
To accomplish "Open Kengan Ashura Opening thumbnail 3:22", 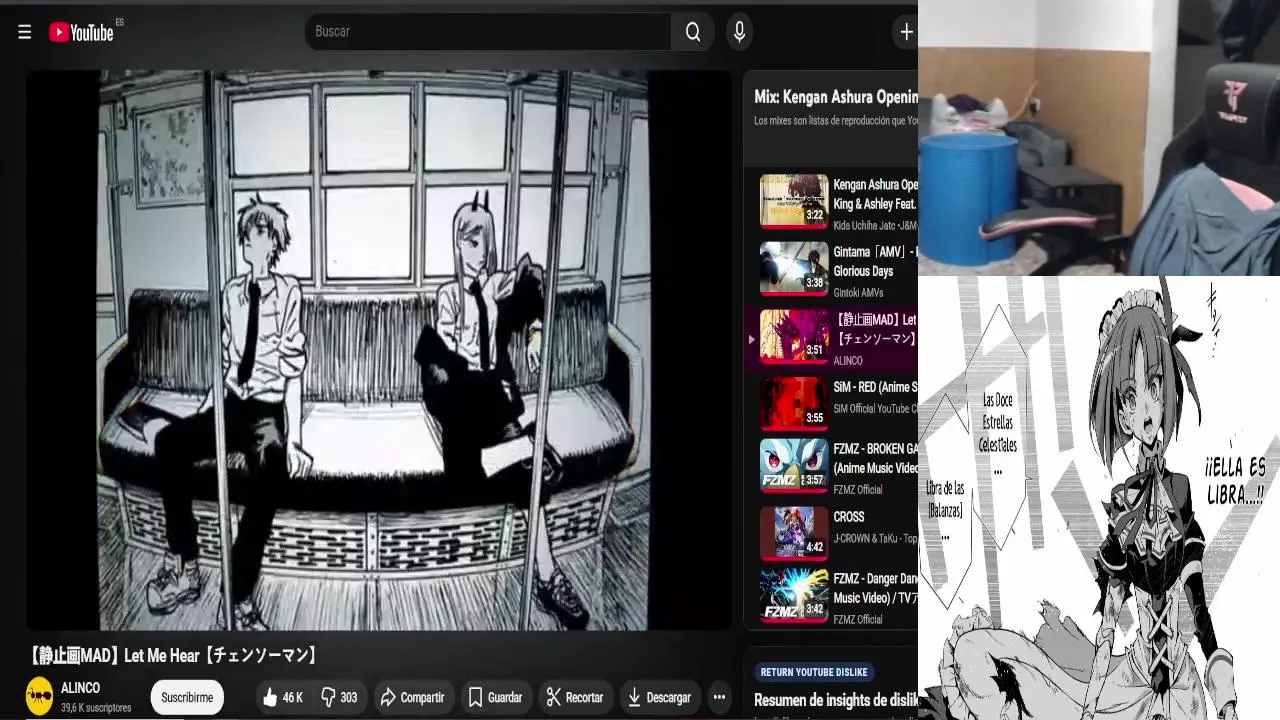I will (794, 200).
